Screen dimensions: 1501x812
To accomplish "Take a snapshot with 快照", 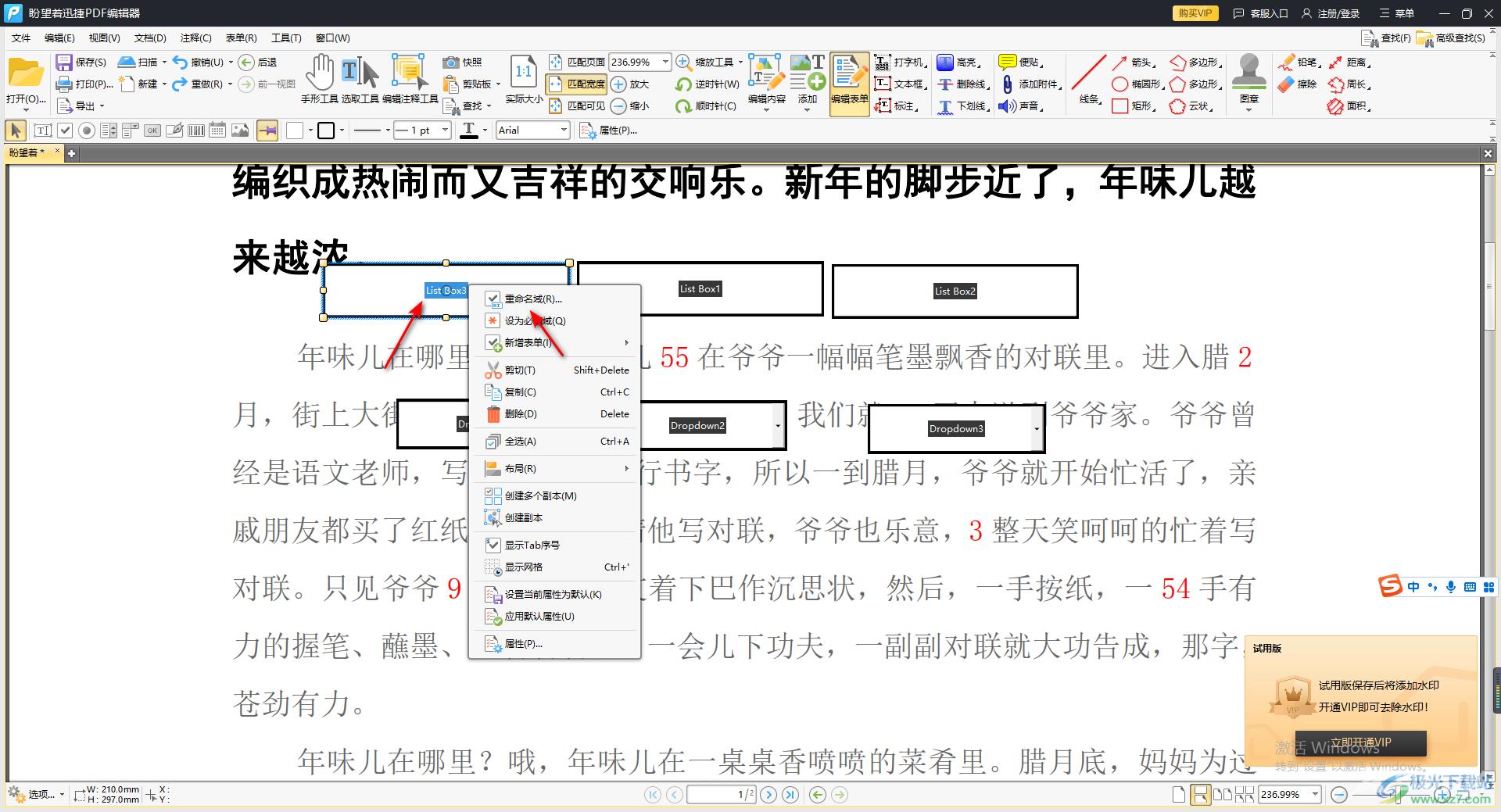I will tap(462, 62).
